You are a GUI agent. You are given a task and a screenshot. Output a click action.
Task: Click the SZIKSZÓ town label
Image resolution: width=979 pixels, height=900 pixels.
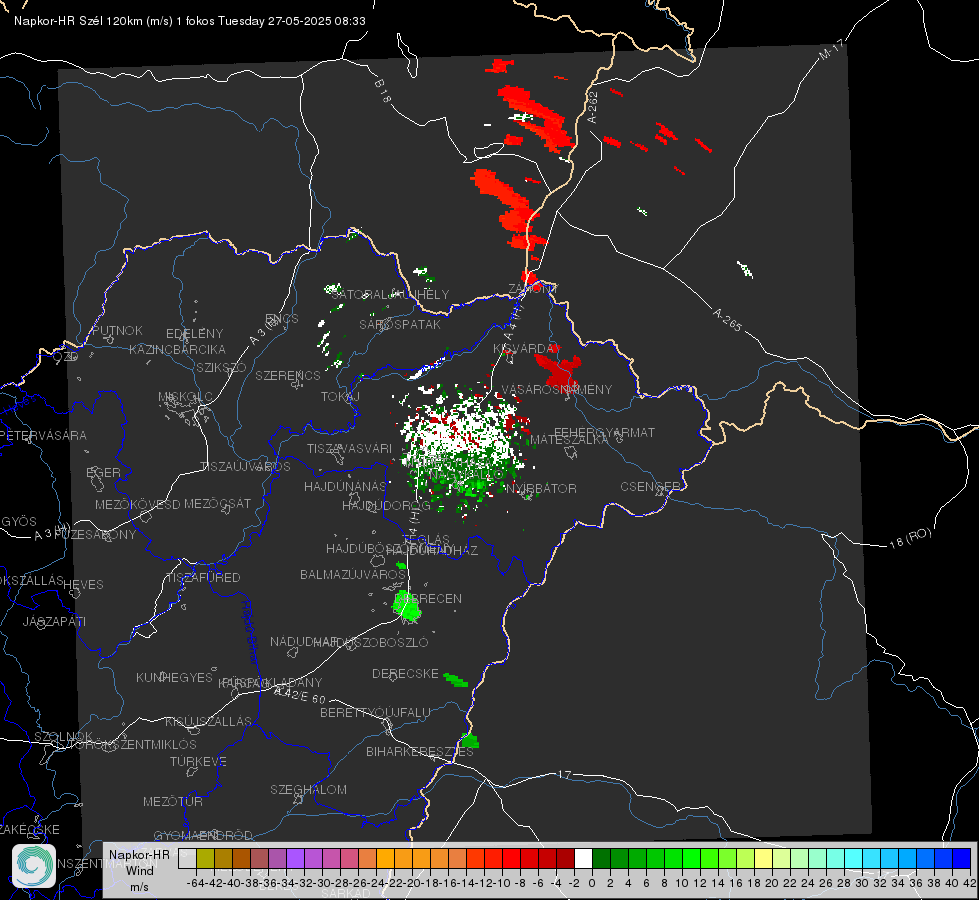pos(221,367)
